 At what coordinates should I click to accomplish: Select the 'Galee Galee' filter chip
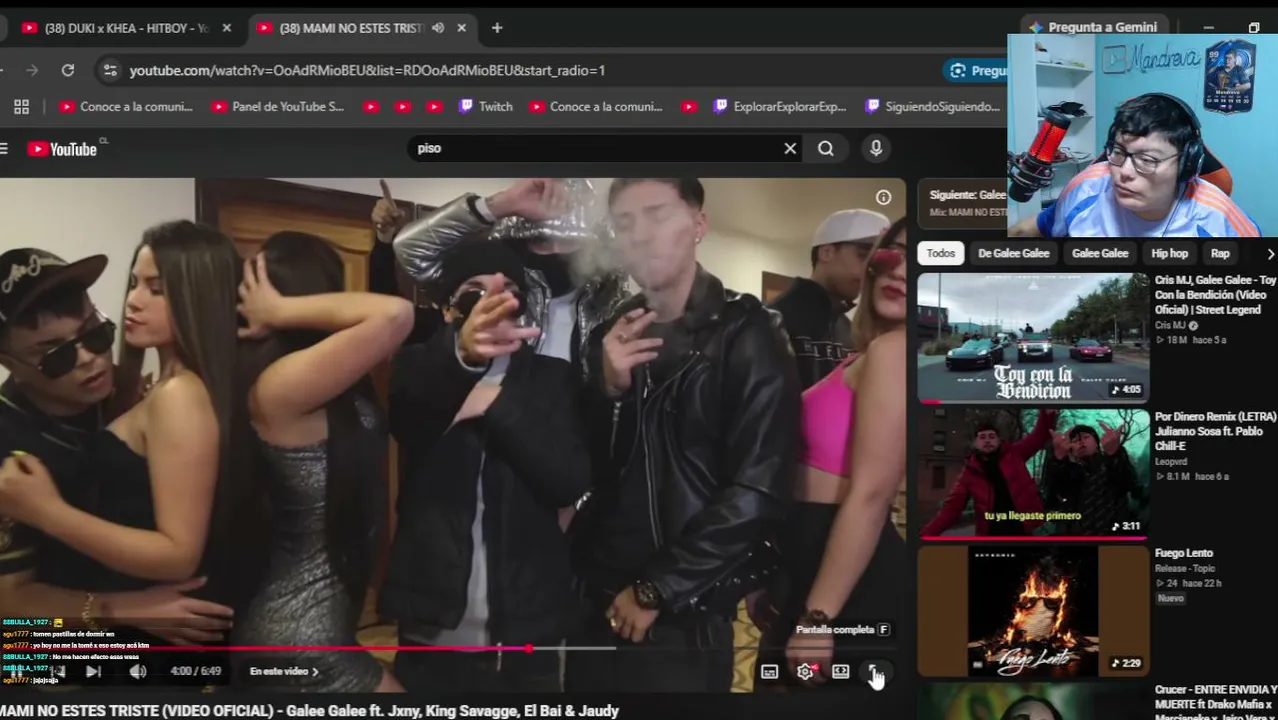pyautogui.click(x=1100, y=253)
